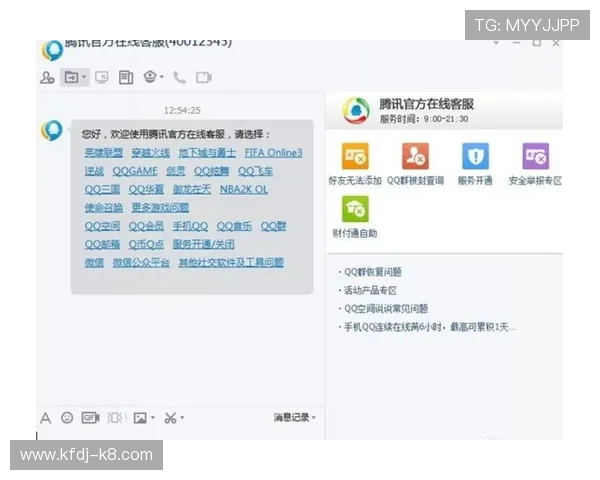This screenshot has height=480, width=600.
Task: Start a video call with camera icon
Action: (x=204, y=78)
